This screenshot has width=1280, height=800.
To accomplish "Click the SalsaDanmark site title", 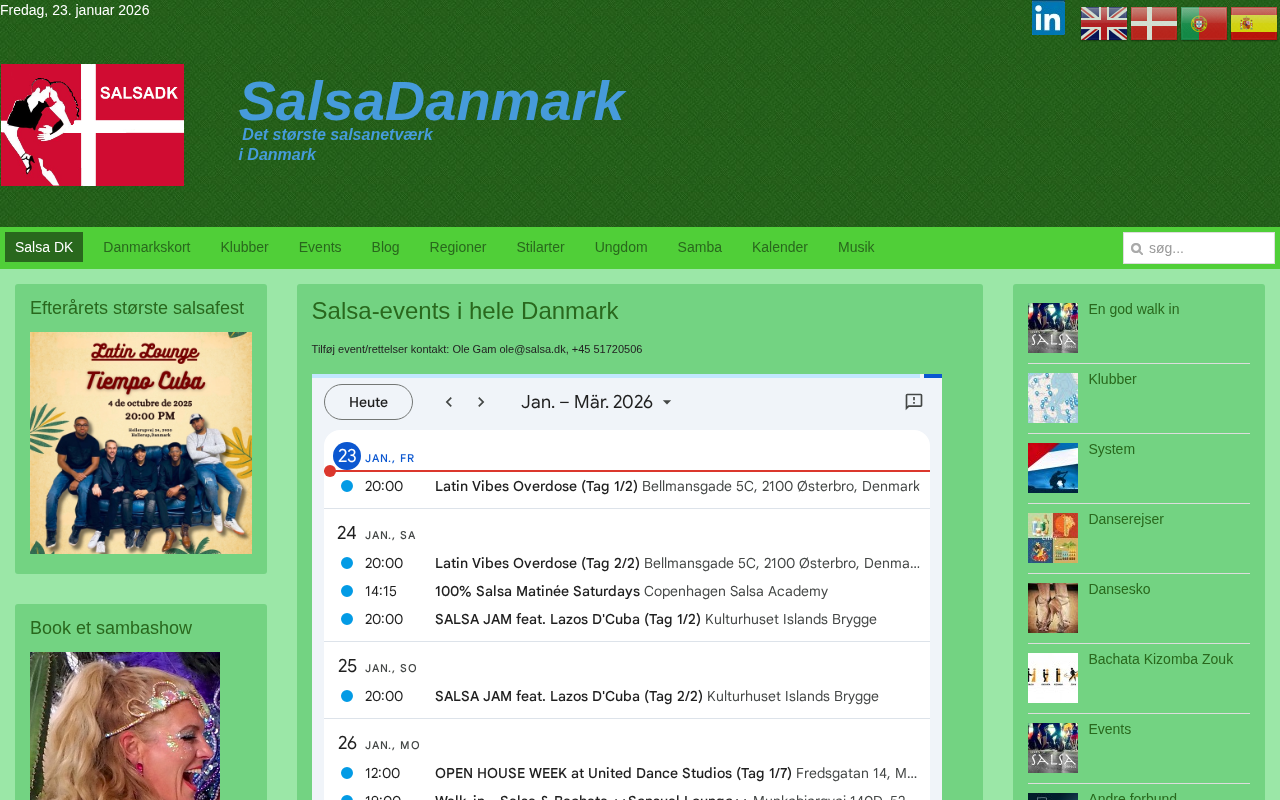I will click(431, 101).
